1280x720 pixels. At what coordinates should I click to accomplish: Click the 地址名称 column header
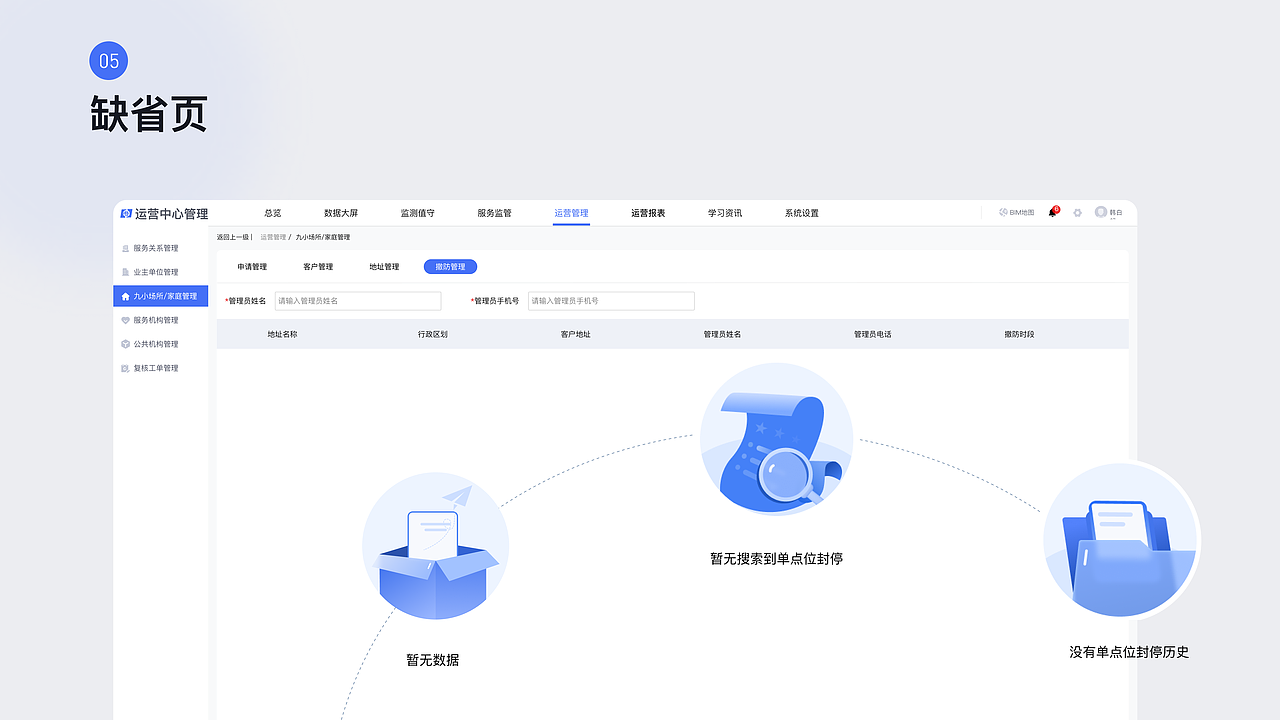click(282, 334)
